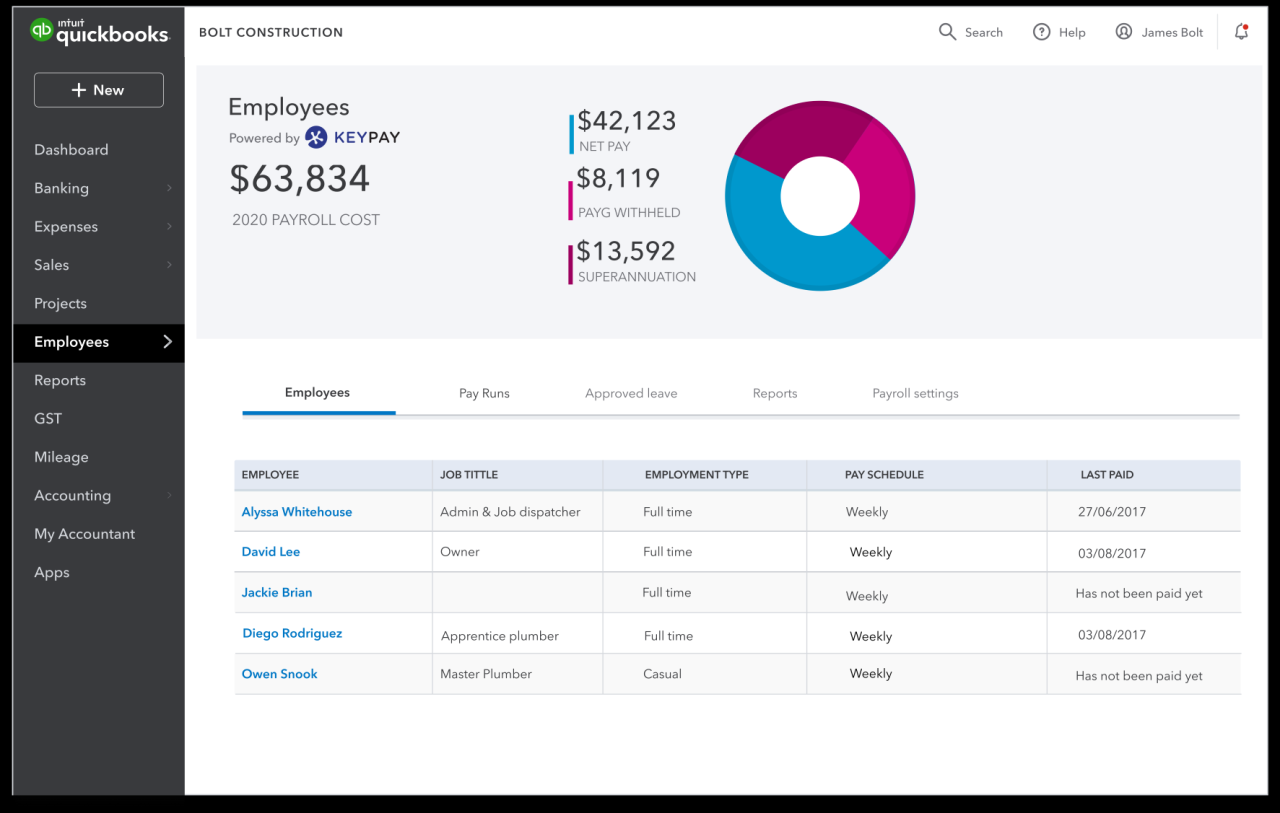Open Alyssa Whitehouse employee record
This screenshot has height=813, width=1280.
pyautogui.click(x=297, y=512)
